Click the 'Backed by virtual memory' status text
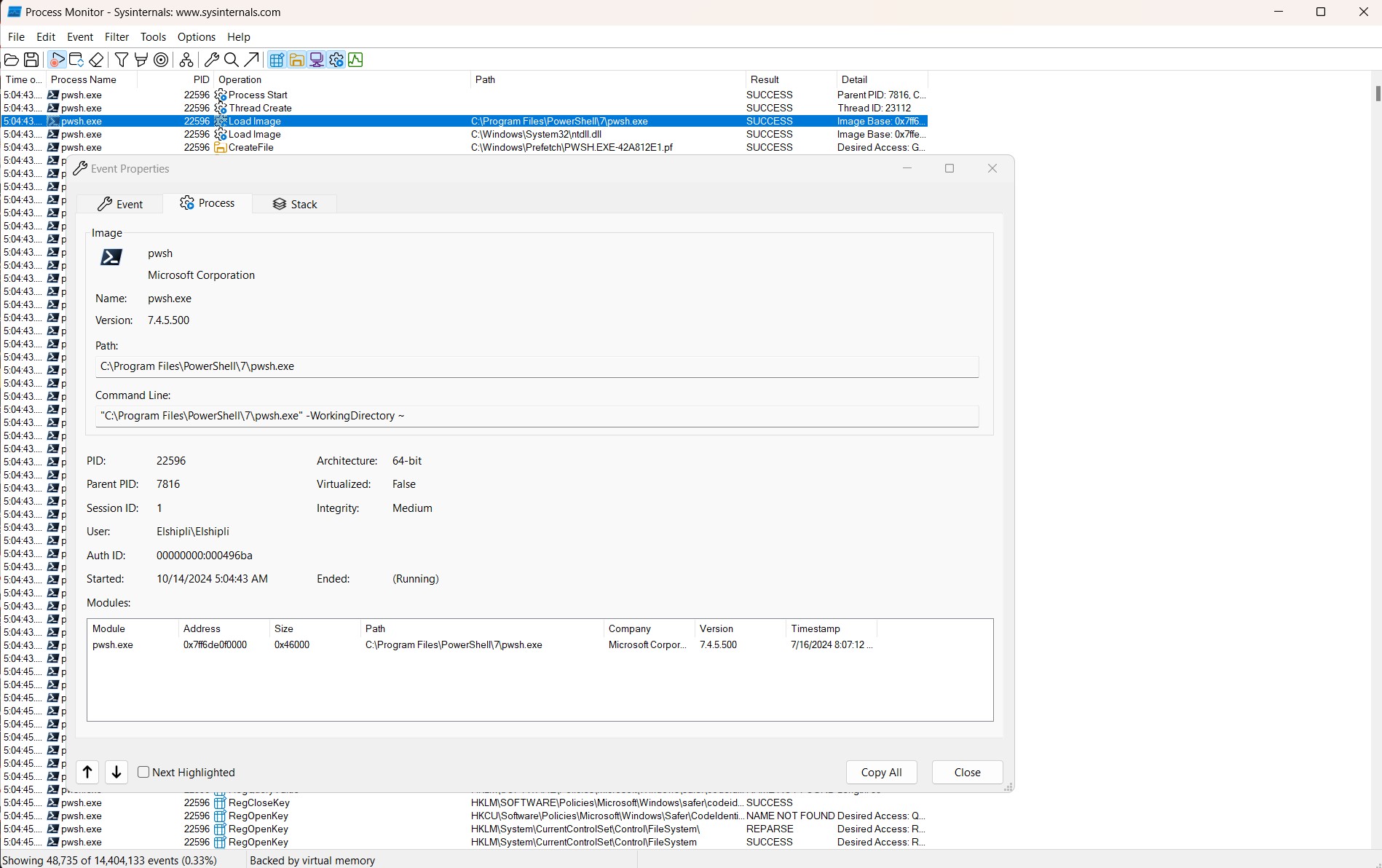The height and width of the screenshot is (868, 1382). coord(312,860)
